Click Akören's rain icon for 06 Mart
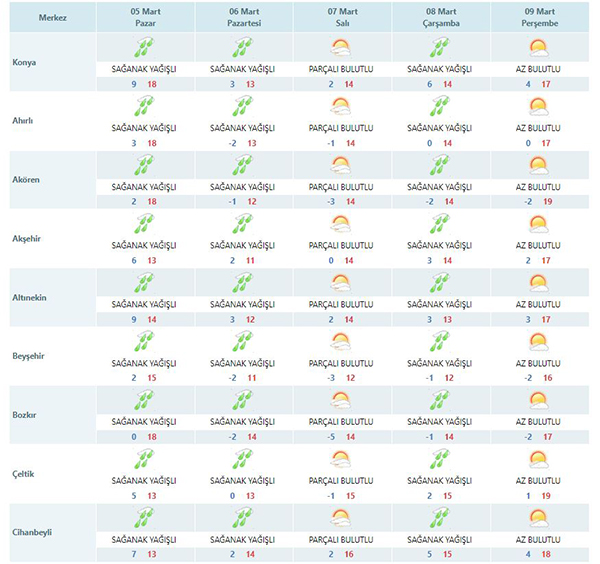600x564 pixels. 243,164
